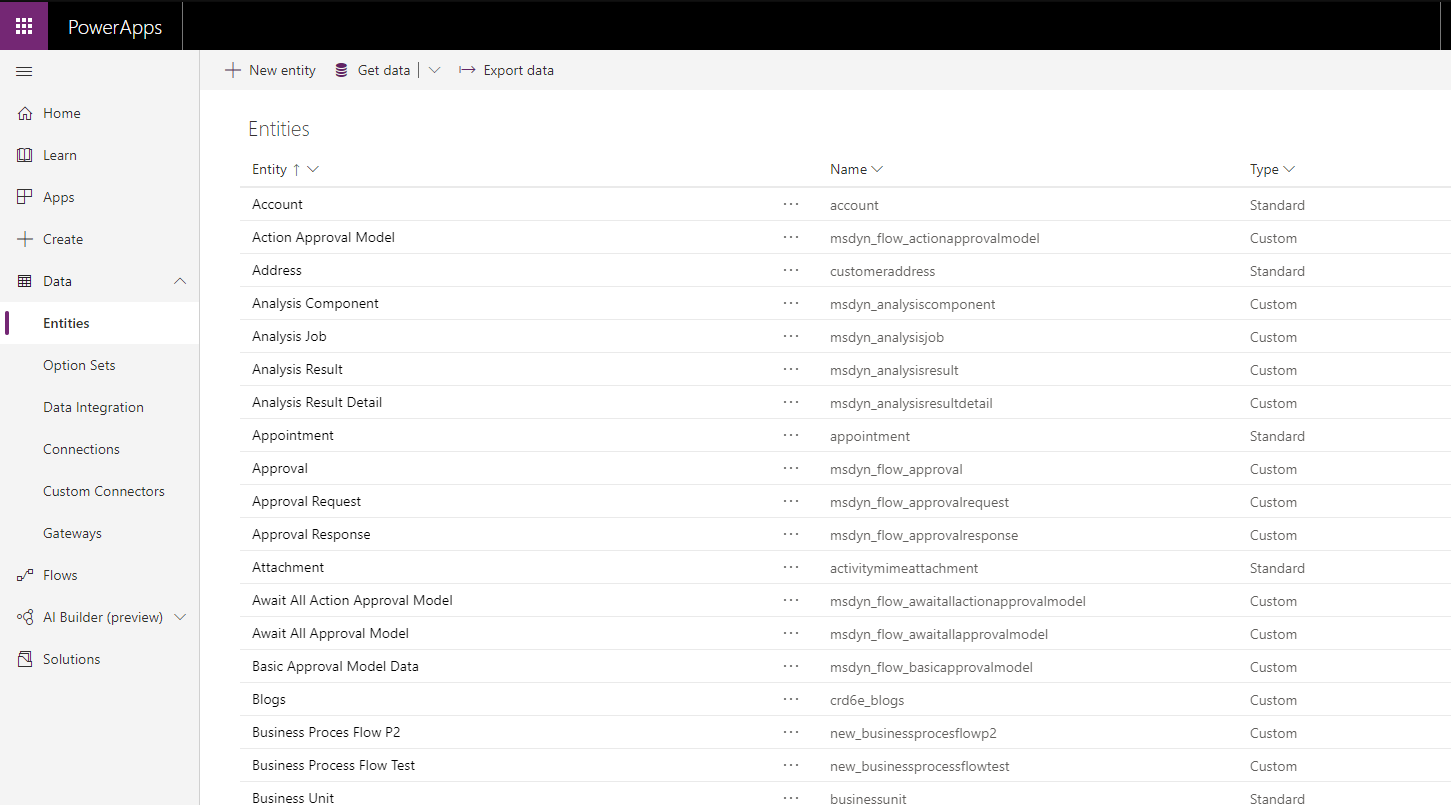Click the Flows connector icon

coord(25,576)
